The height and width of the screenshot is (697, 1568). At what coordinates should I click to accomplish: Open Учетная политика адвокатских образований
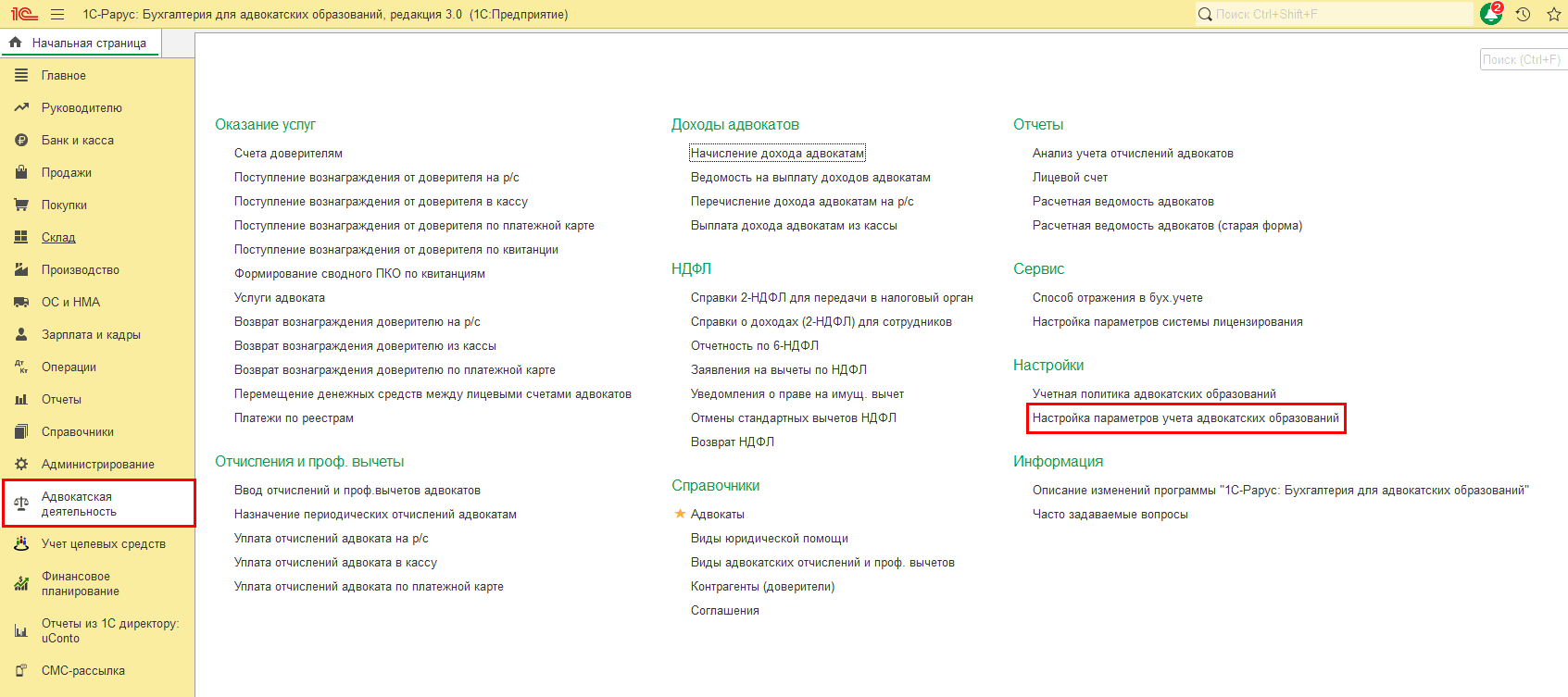1154,393
